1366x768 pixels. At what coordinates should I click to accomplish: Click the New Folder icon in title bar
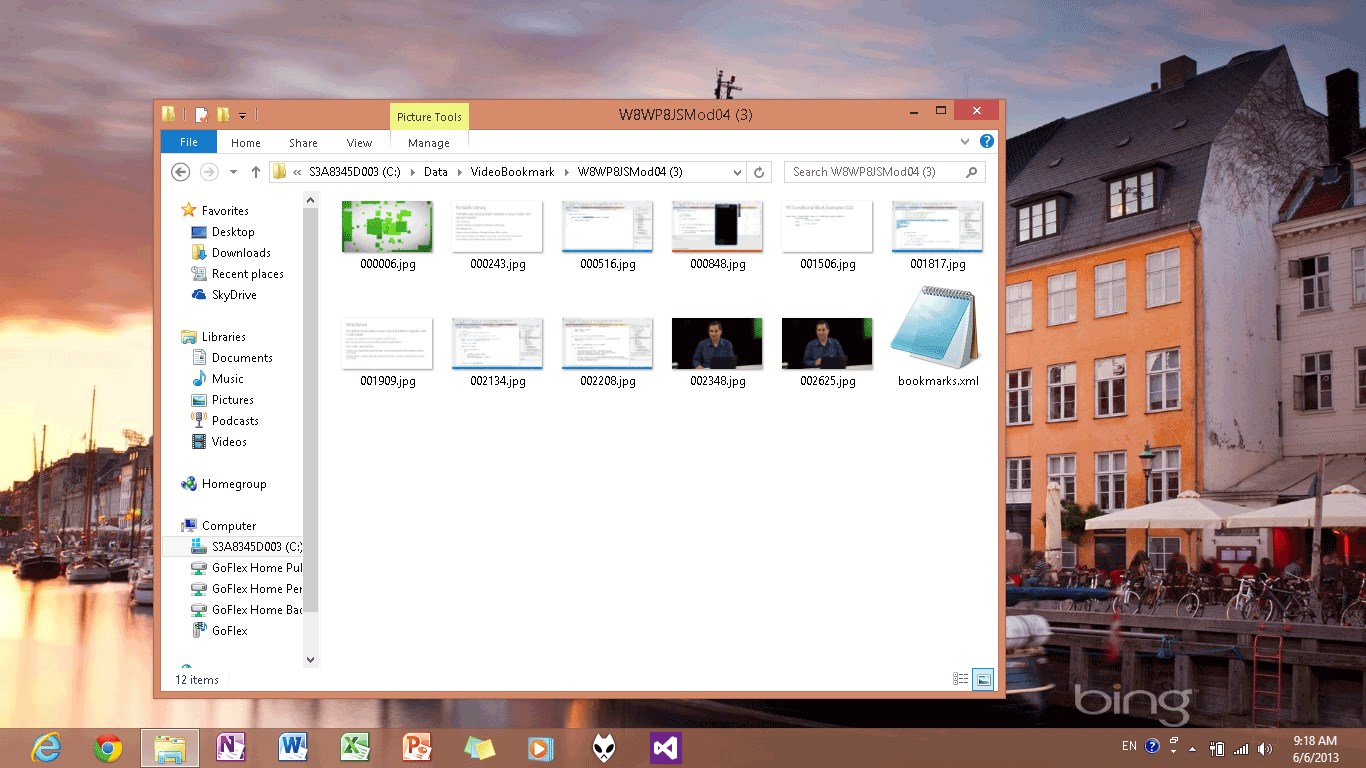223,115
